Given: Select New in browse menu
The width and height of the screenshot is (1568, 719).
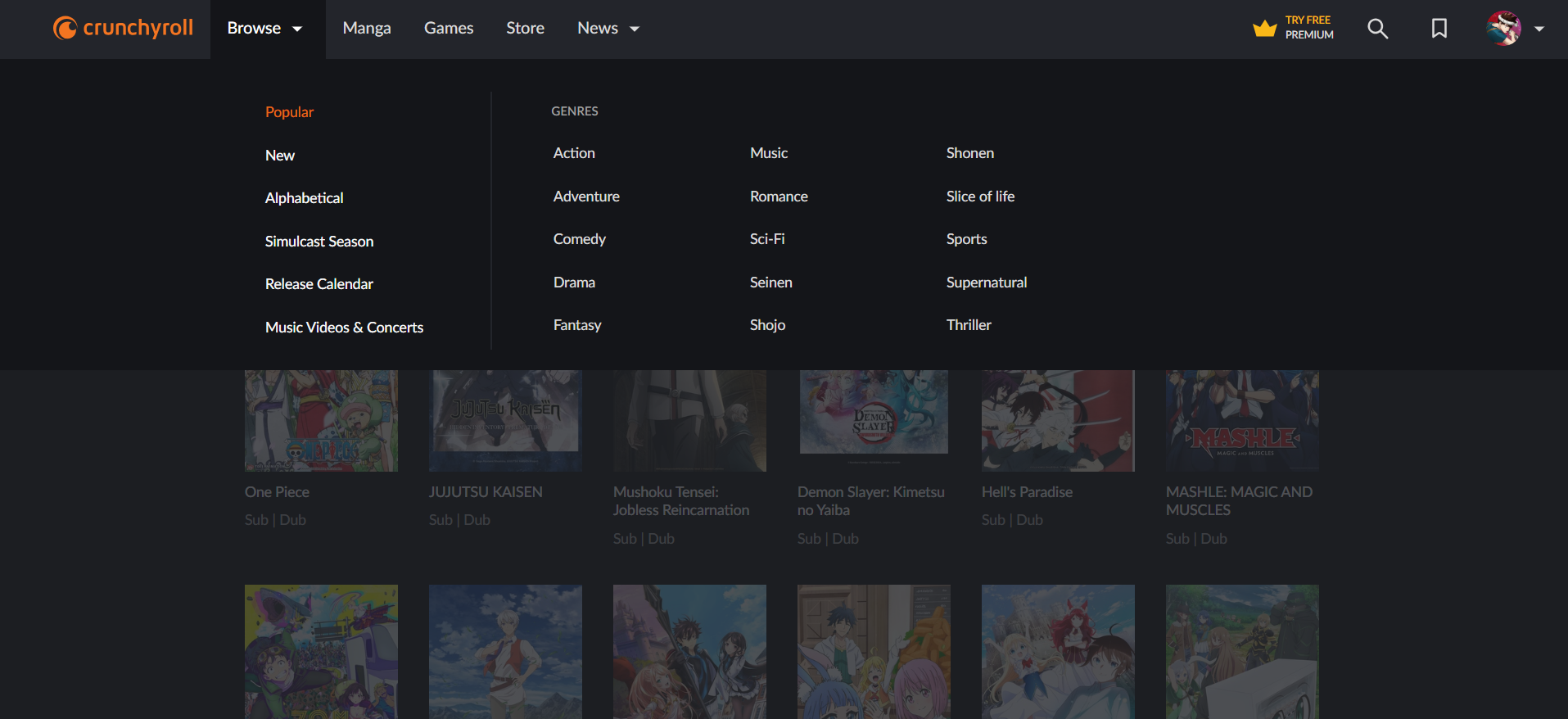Looking at the screenshot, I should (280, 156).
